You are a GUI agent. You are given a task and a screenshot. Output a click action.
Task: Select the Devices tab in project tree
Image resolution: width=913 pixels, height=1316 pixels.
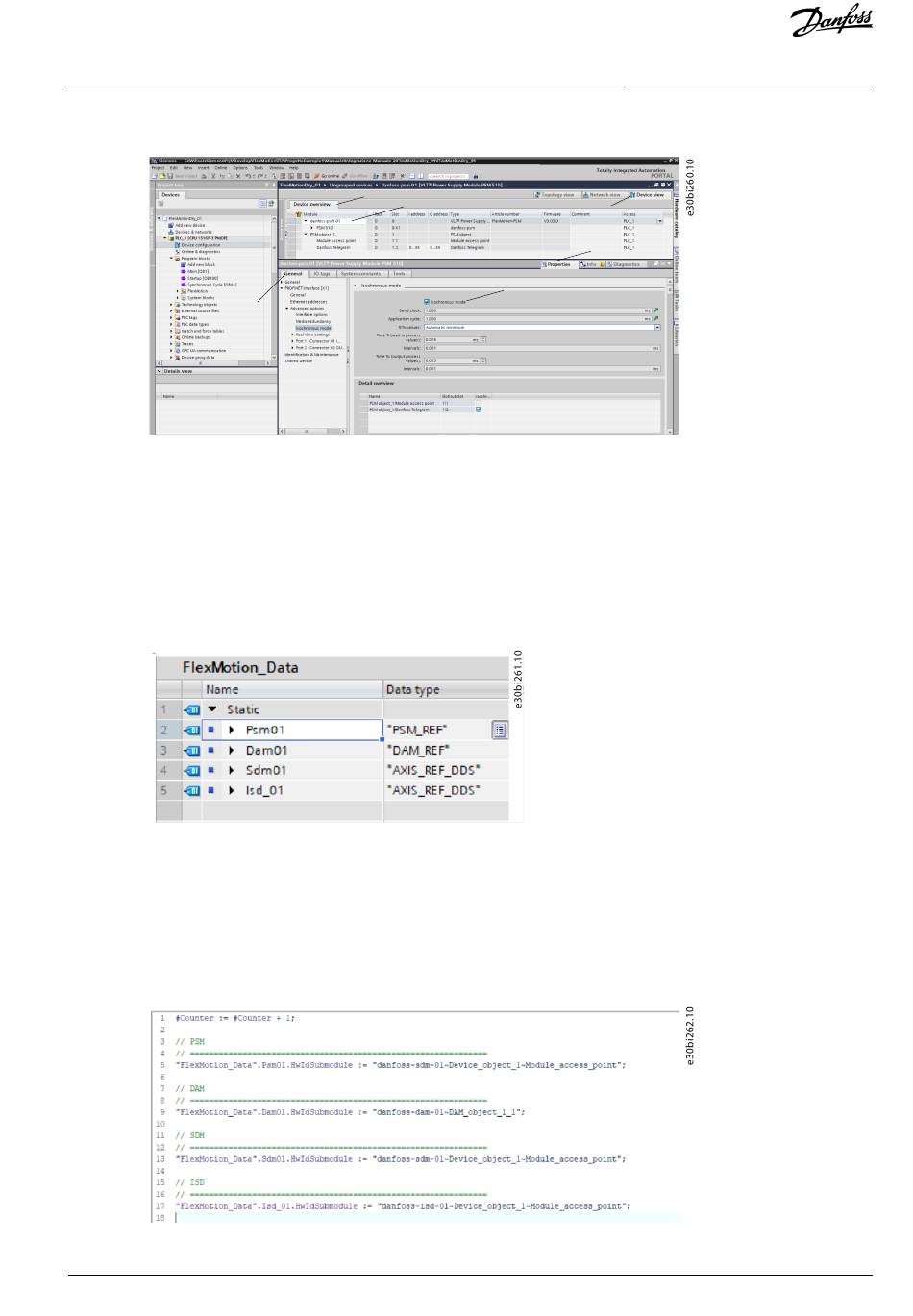point(170,195)
